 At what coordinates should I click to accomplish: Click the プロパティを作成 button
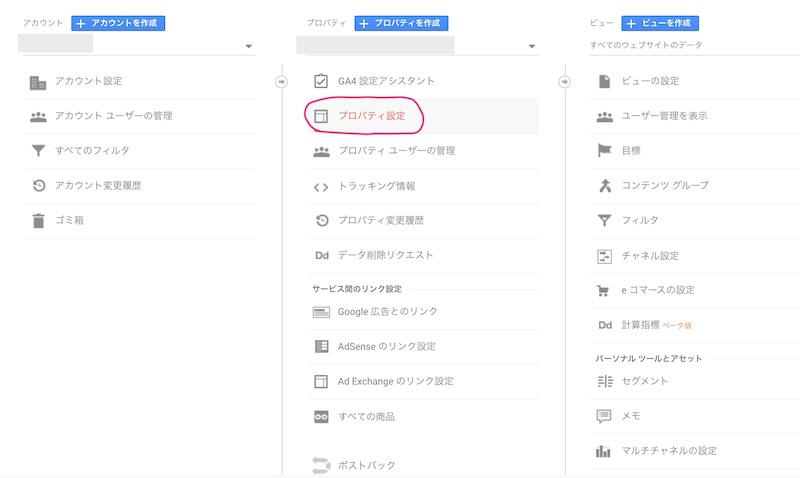tap(401, 23)
